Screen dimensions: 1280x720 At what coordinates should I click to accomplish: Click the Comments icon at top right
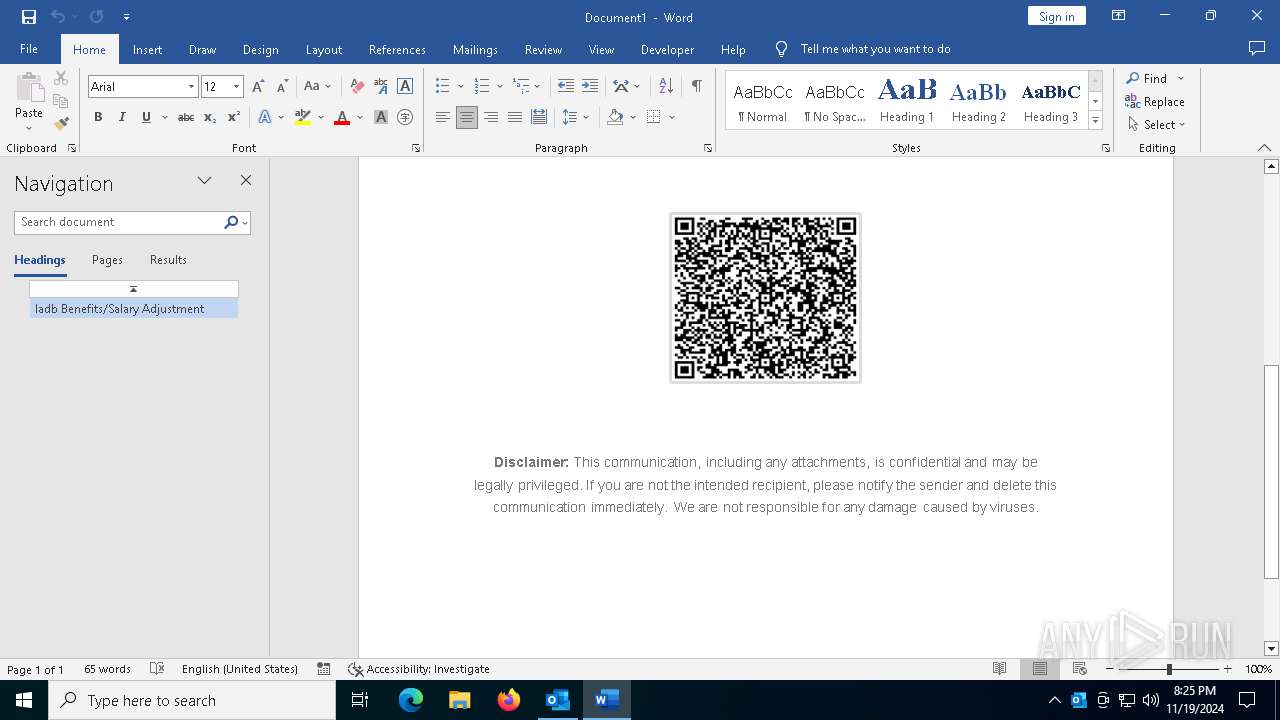[1257, 48]
